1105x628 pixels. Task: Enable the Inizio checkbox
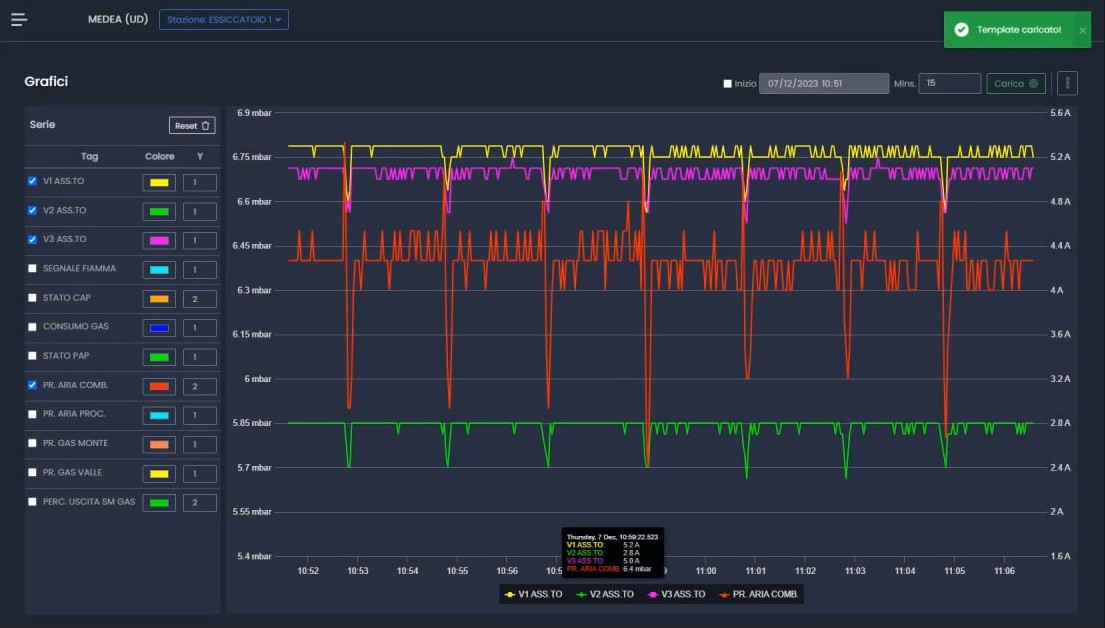click(x=728, y=84)
